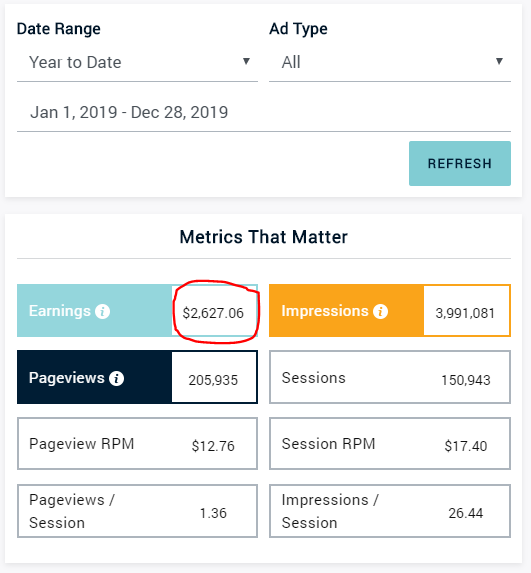
Task: Select the Impressions metric card
Action: coord(390,311)
